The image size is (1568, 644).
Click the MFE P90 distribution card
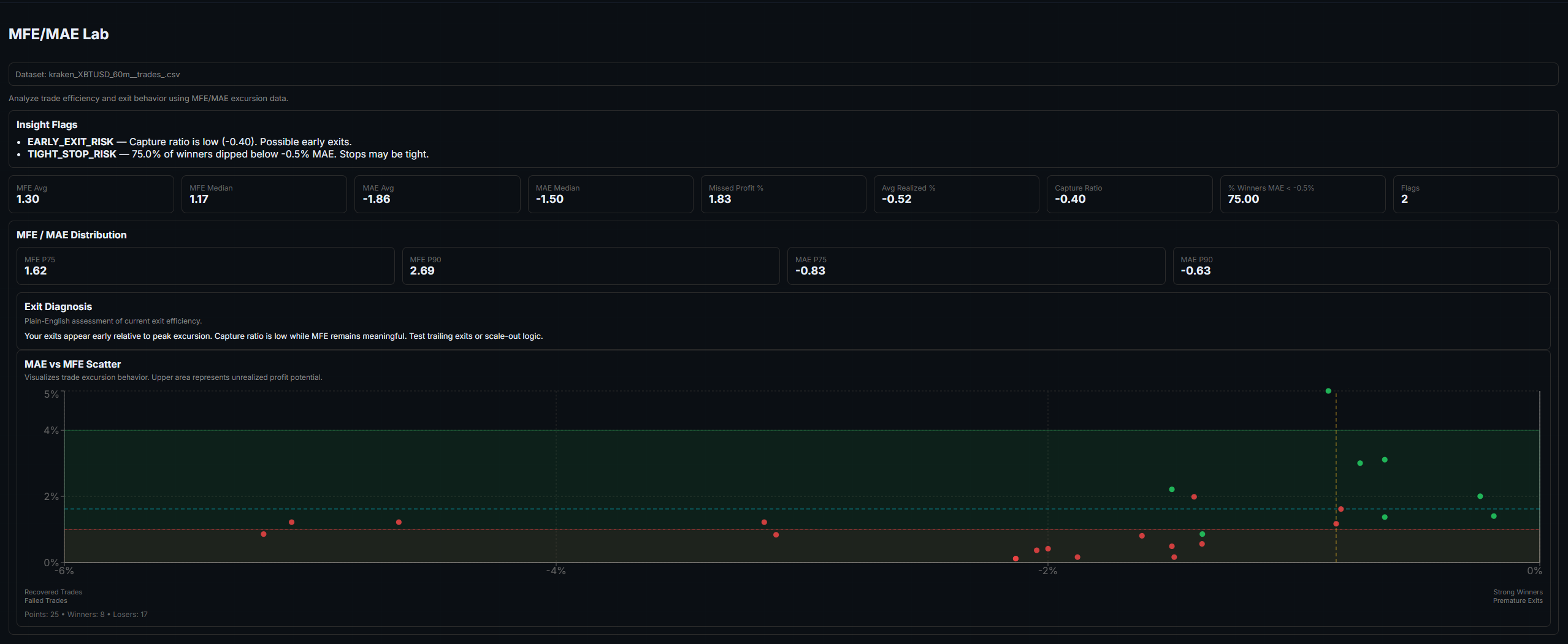click(x=591, y=266)
